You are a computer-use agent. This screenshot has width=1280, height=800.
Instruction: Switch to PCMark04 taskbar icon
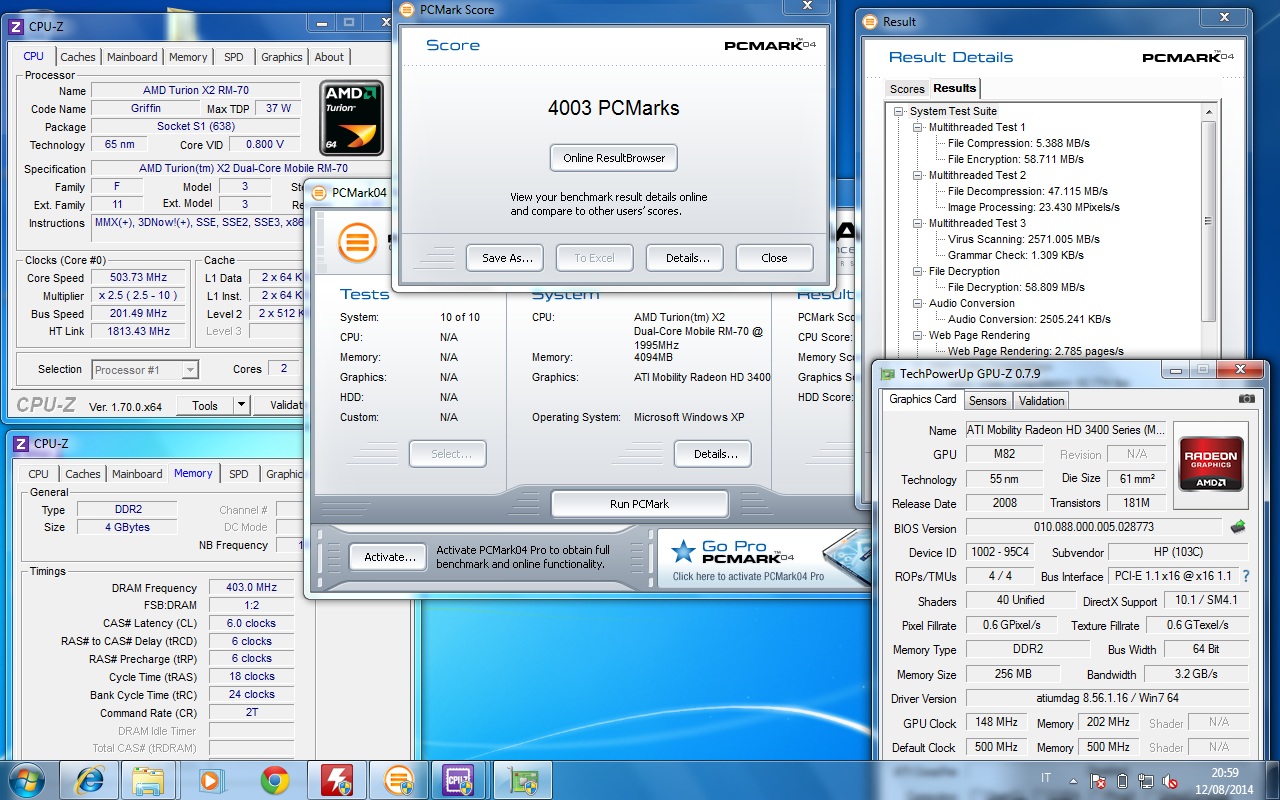[x=398, y=780]
